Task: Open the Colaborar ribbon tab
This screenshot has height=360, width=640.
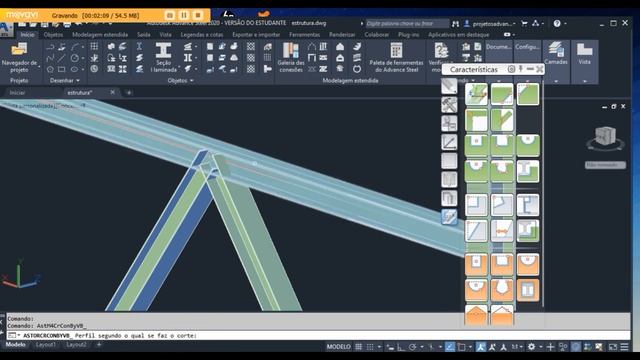Action: 376,35
